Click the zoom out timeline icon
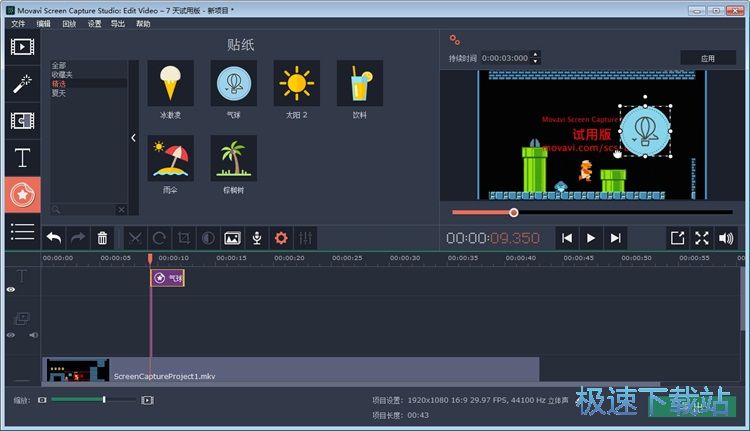750x431 pixels. point(42,400)
